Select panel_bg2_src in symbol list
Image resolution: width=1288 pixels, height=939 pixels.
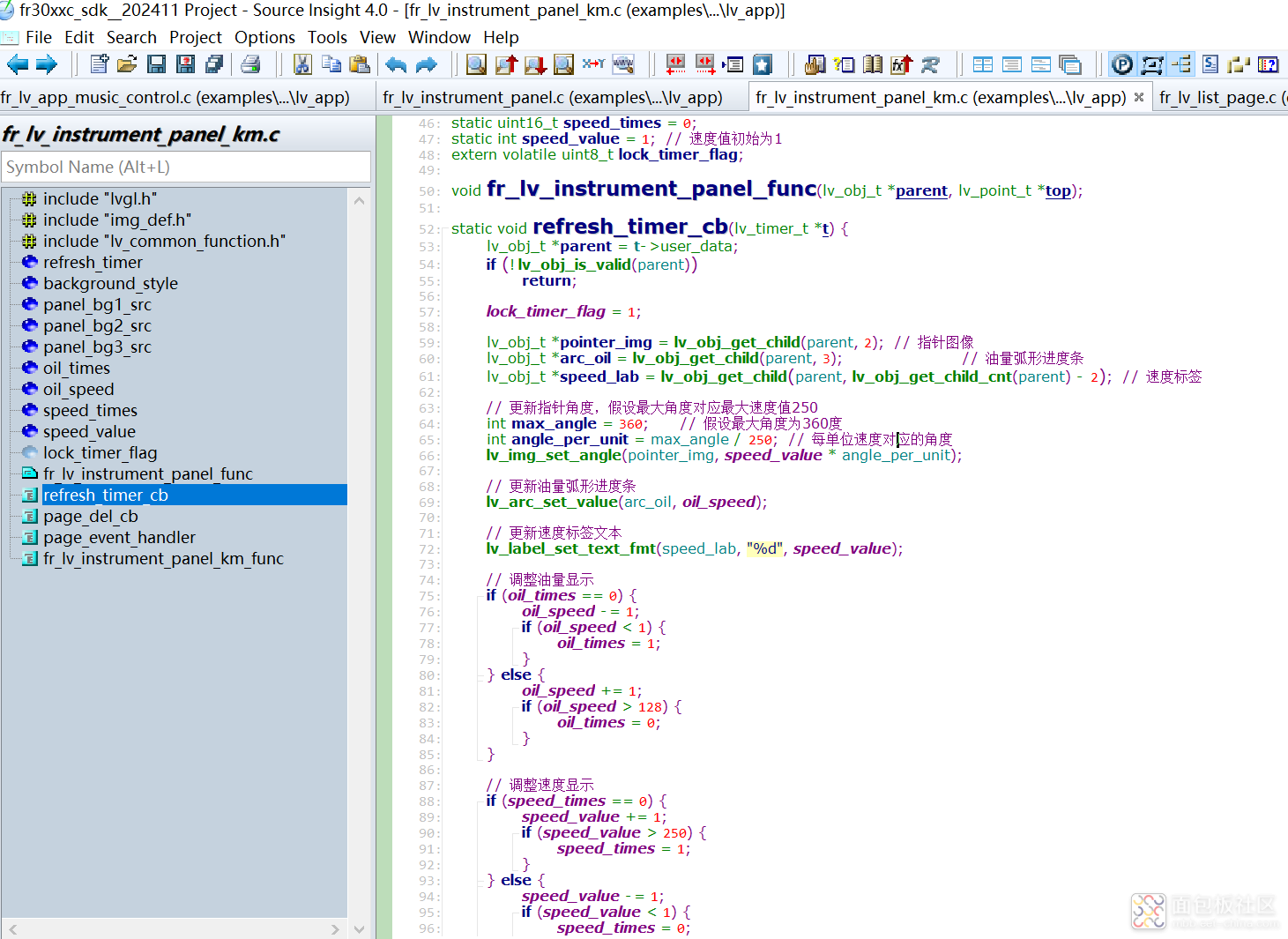click(97, 325)
